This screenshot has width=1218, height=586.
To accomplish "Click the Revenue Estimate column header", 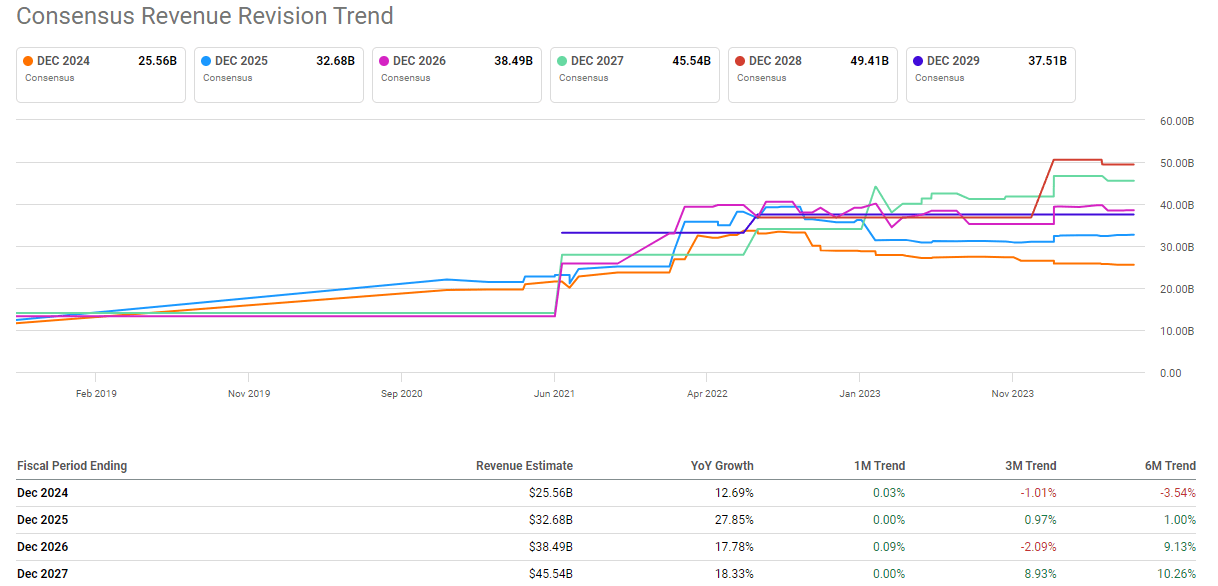I will coord(524,466).
